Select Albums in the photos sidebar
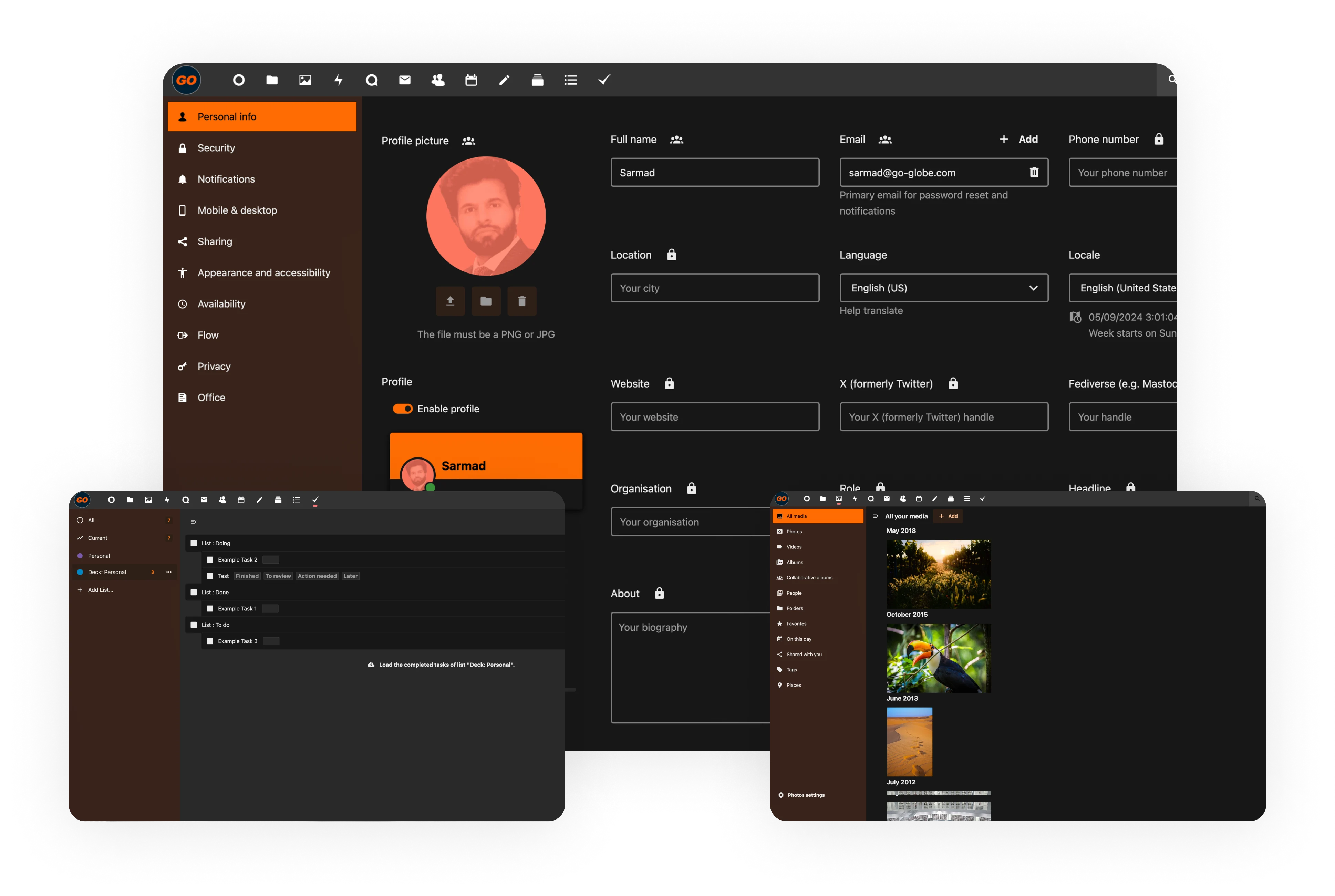 tap(817, 562)
